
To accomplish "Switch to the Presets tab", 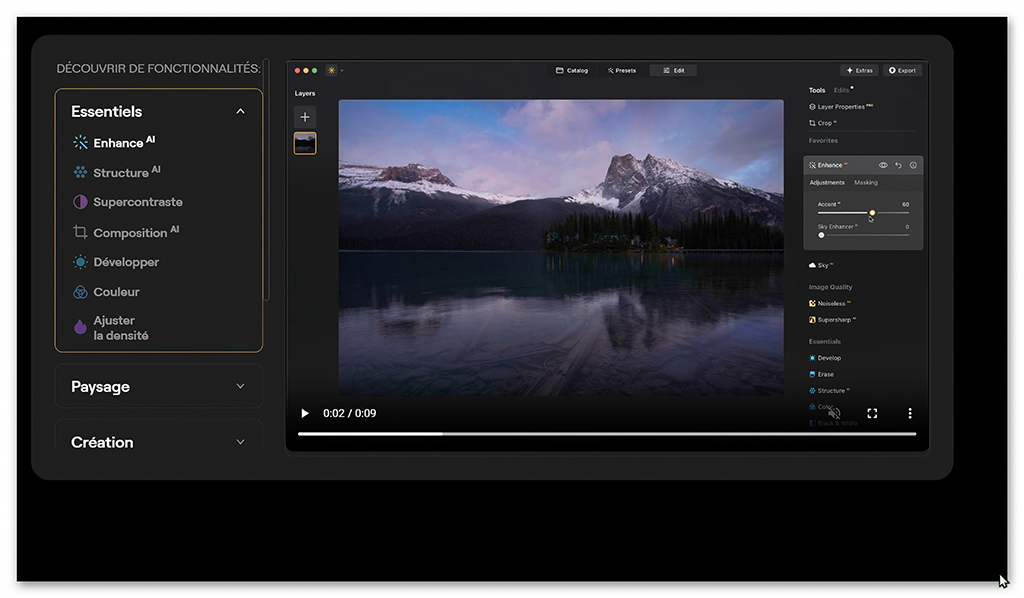I will pyautogui.click(x=622, y=71).
